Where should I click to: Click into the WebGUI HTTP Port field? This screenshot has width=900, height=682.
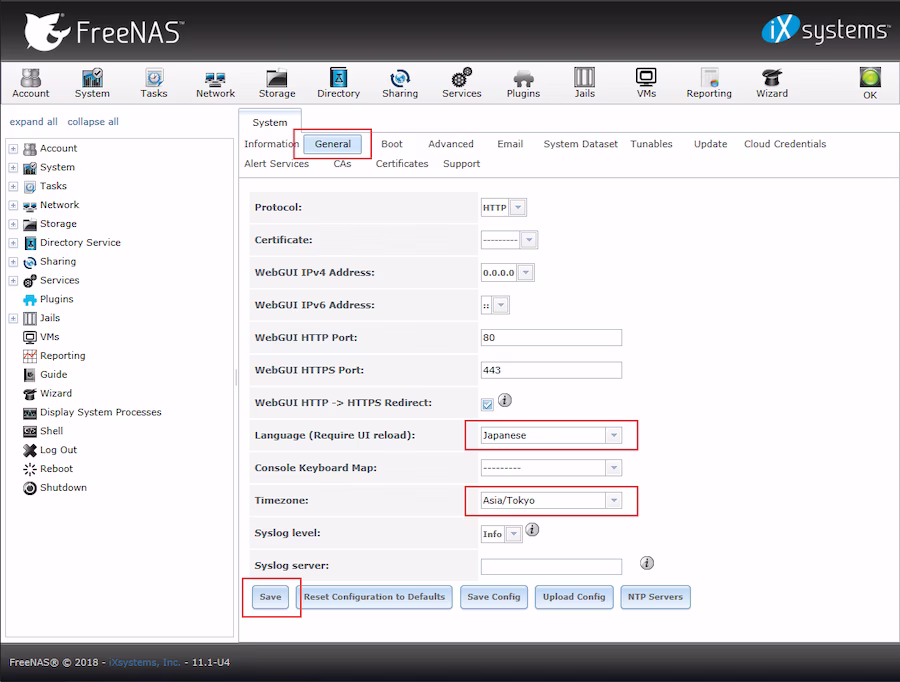(551, 338)
